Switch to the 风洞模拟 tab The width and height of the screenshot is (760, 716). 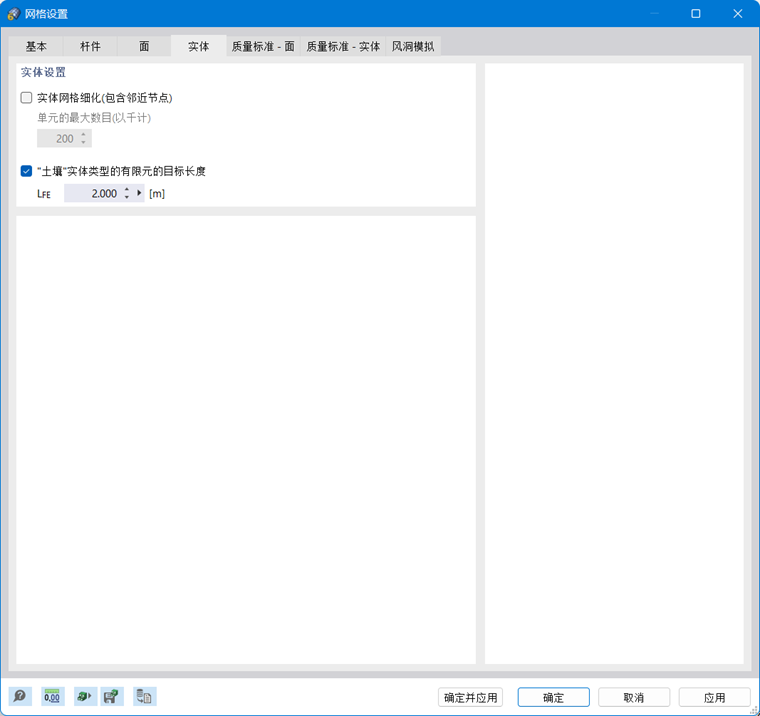point(413,46)
